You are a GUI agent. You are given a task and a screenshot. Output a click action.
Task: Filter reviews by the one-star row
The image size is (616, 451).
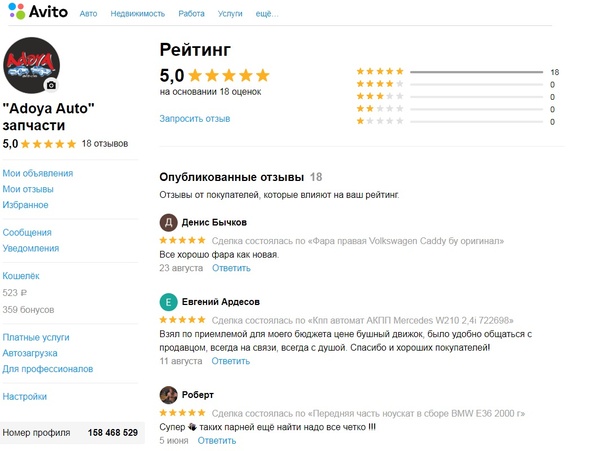point(456,121)
